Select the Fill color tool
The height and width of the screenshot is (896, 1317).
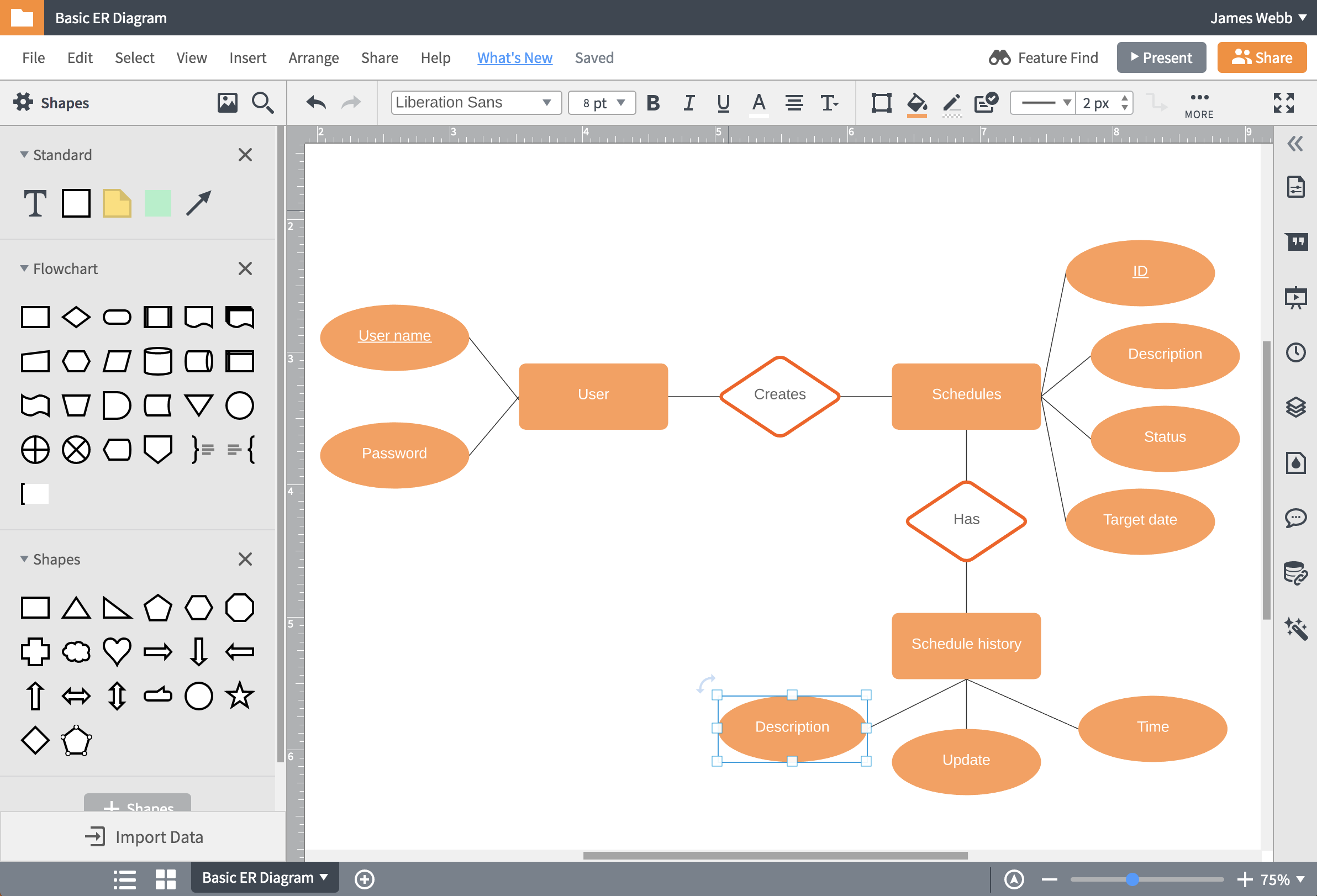click(x=916, y=102)
